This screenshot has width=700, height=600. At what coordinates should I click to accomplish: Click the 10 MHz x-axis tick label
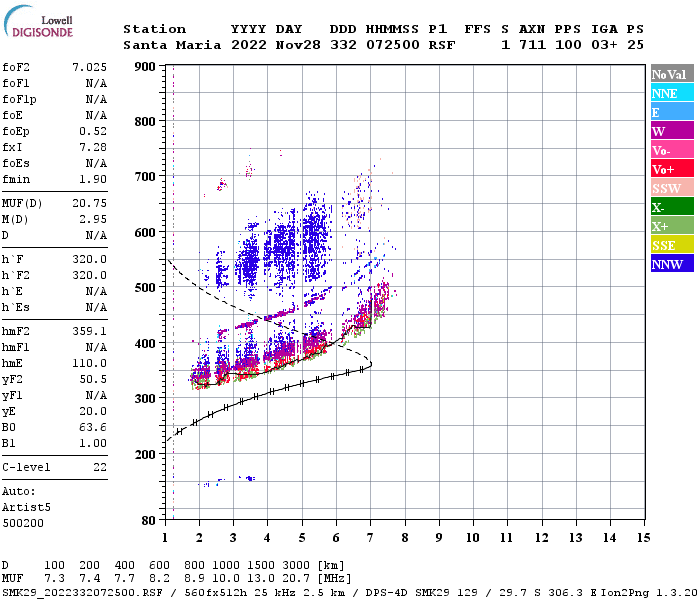pos(473,538)
